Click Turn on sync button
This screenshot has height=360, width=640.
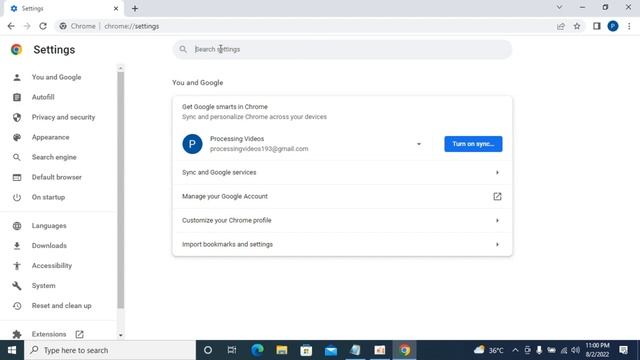[473, 144]
